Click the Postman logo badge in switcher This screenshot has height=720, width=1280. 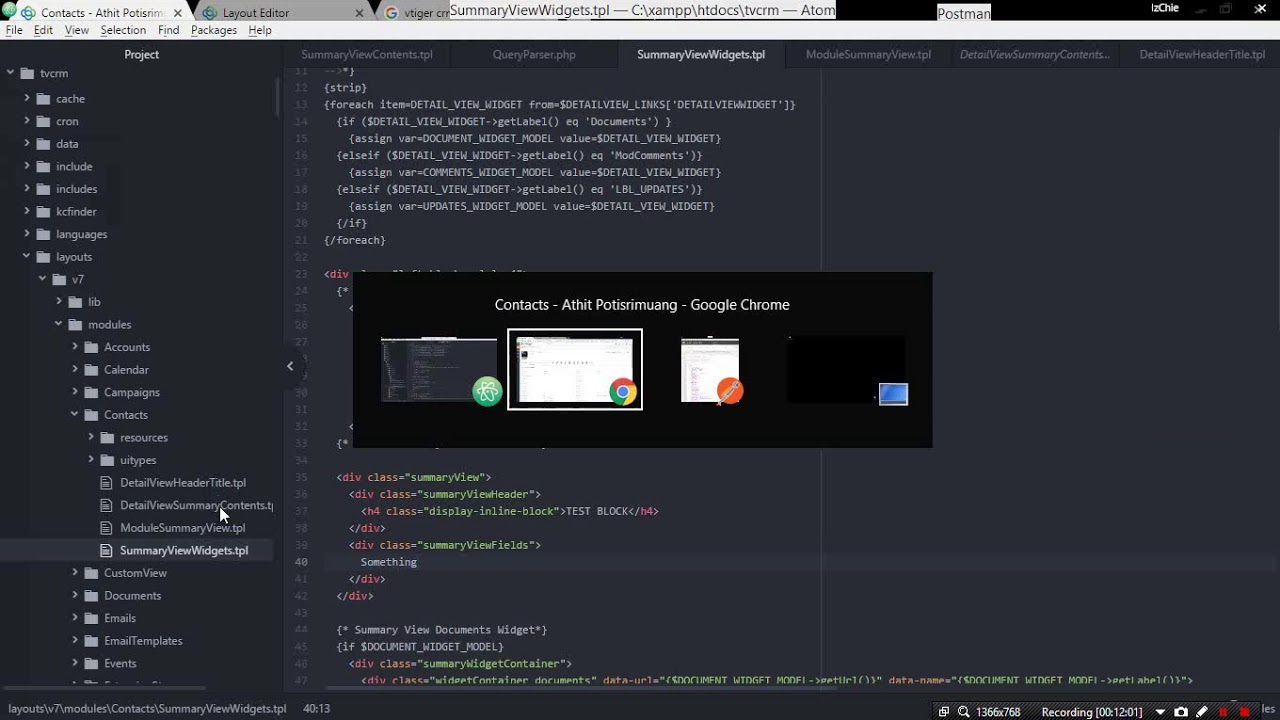729,390
